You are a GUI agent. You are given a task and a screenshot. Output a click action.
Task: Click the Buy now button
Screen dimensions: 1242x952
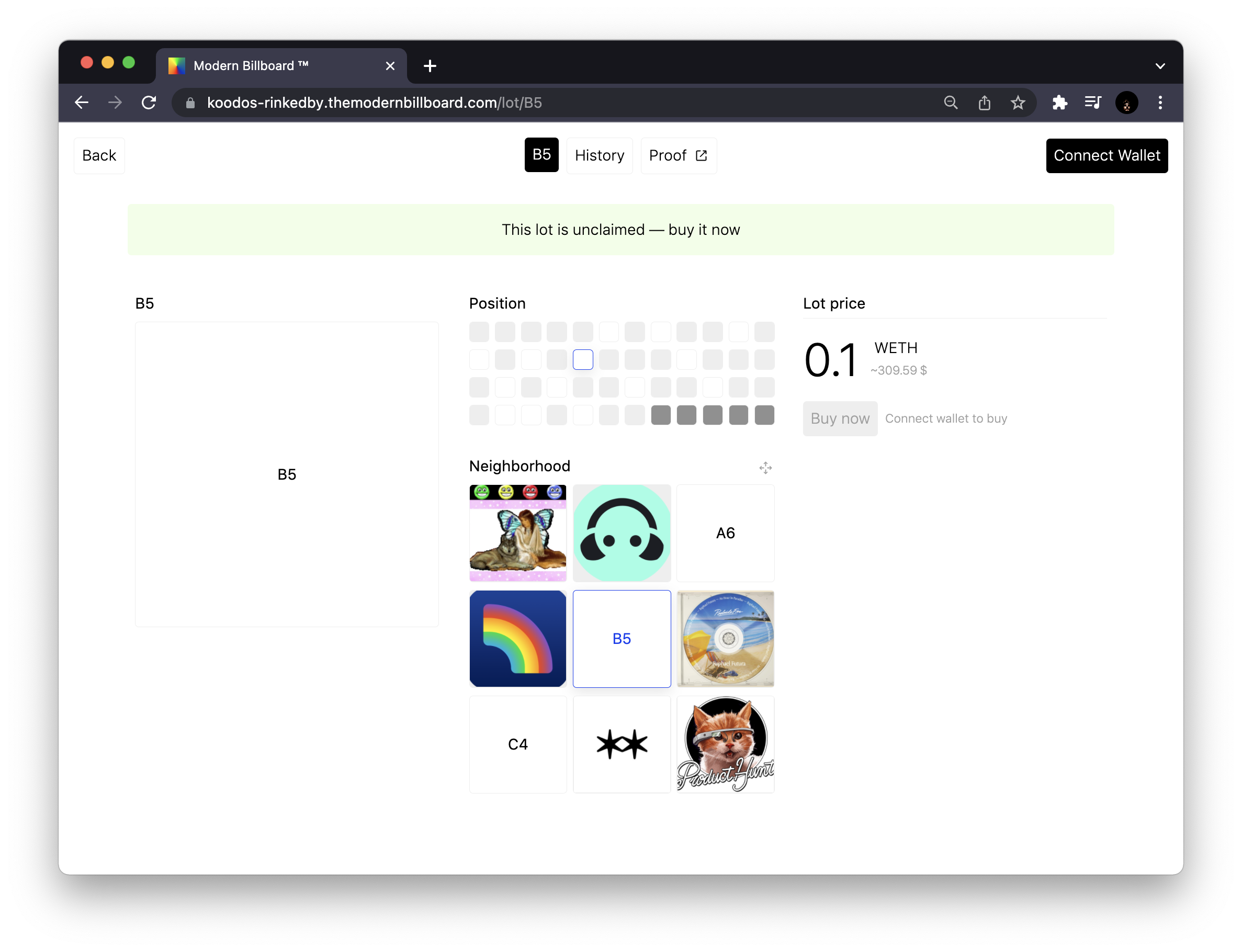point(840,418)
